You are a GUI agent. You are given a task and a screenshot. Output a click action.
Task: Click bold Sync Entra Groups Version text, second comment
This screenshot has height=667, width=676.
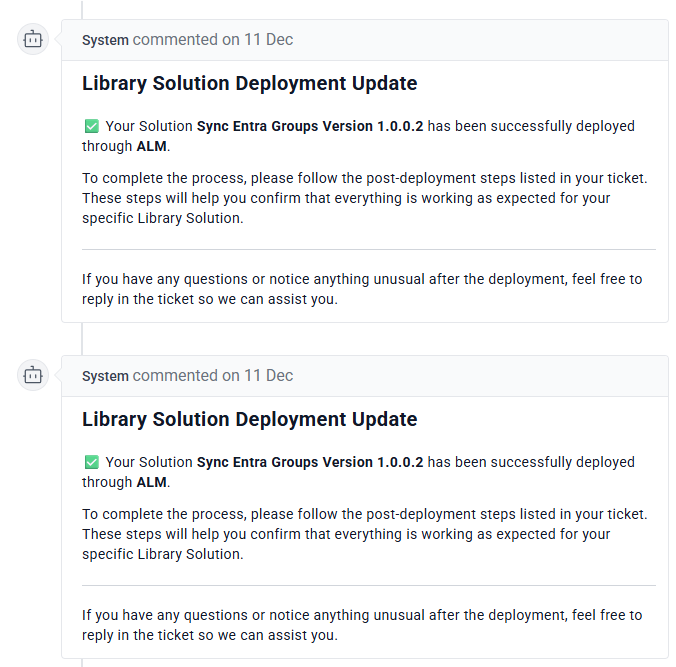309,463
